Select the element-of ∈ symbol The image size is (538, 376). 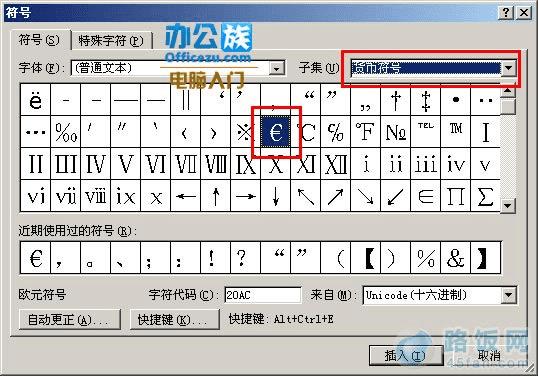(x=426, y=196)
